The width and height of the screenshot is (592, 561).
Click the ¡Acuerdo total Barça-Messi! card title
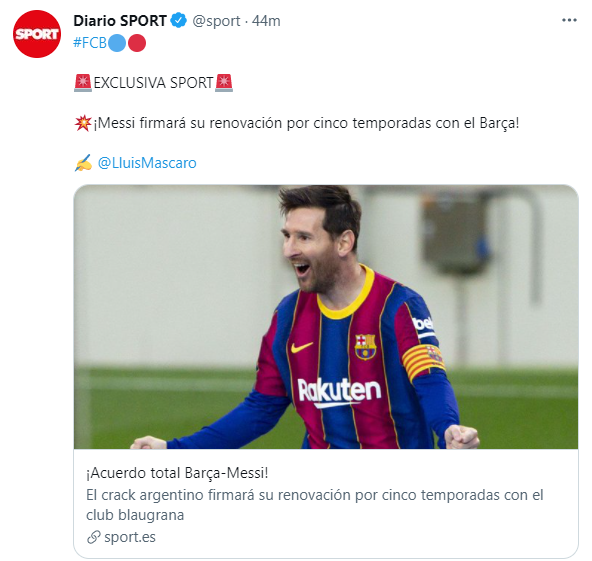(x=177, y=473)
